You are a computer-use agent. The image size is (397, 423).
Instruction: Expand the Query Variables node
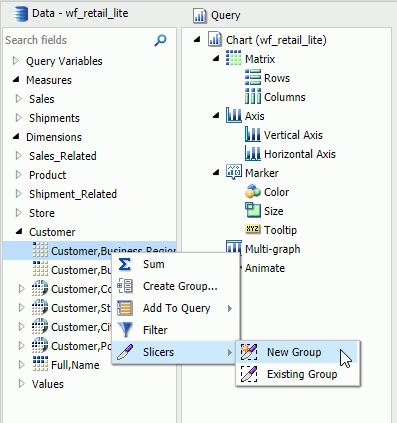click(15, 61)
